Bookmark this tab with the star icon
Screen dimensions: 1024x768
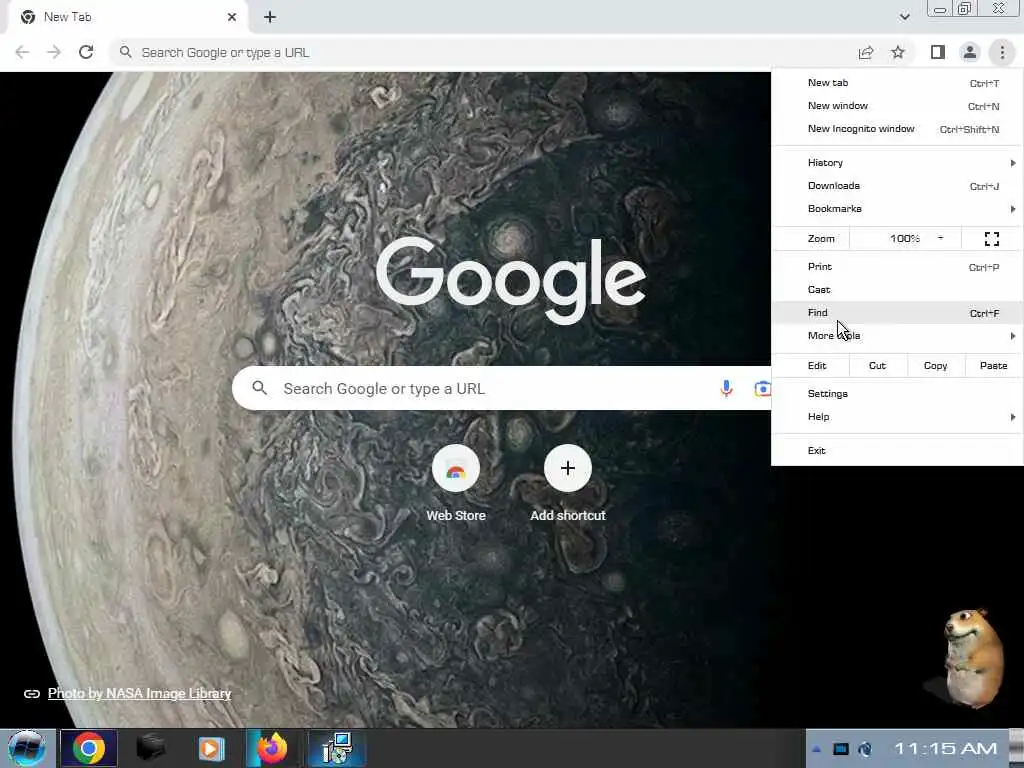[x=898, y=52]
